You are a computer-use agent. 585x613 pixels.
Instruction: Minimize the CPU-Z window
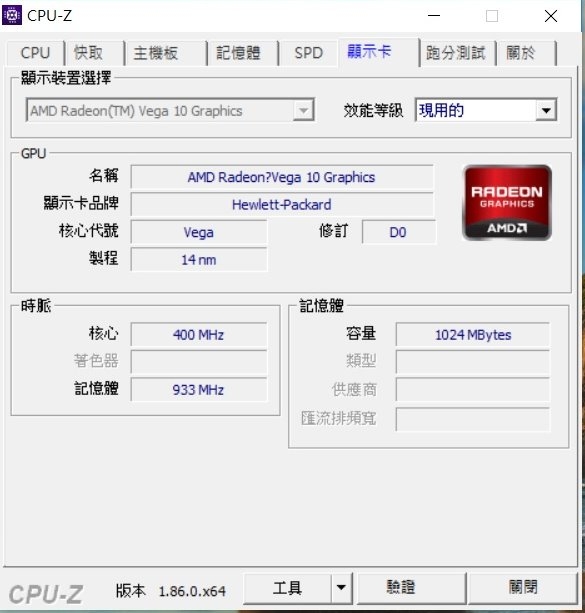(434, 16)
